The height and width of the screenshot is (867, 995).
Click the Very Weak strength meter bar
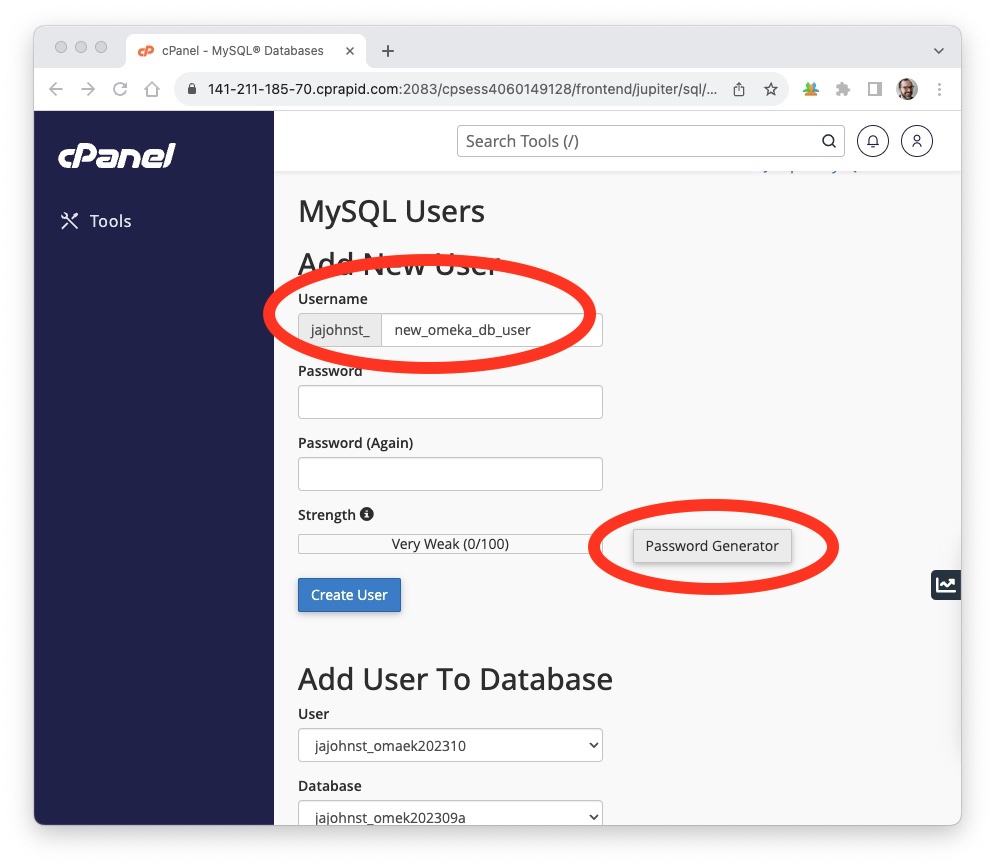[445, 544]
